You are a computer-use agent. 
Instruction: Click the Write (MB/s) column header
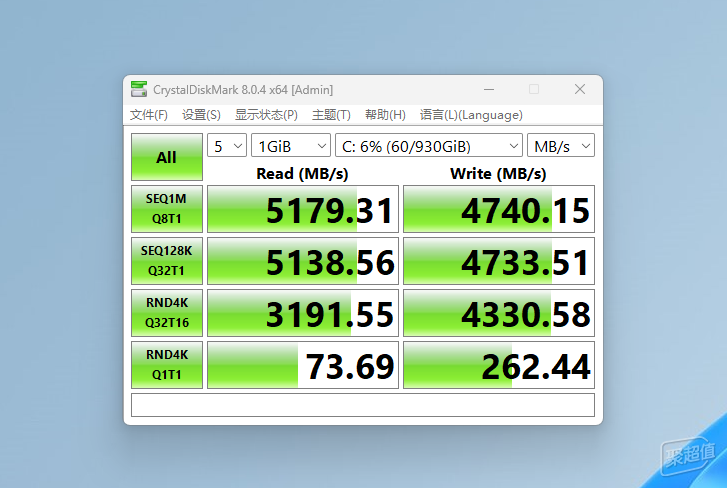[x=498, y=173]
